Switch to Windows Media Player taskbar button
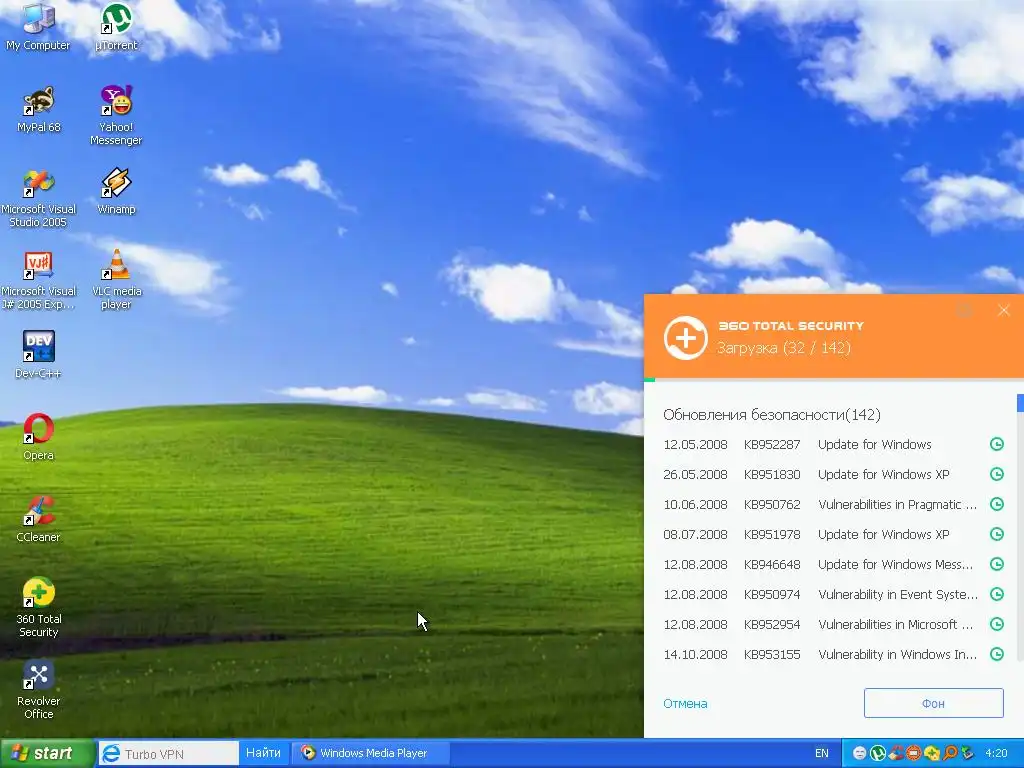 [370, 753]
